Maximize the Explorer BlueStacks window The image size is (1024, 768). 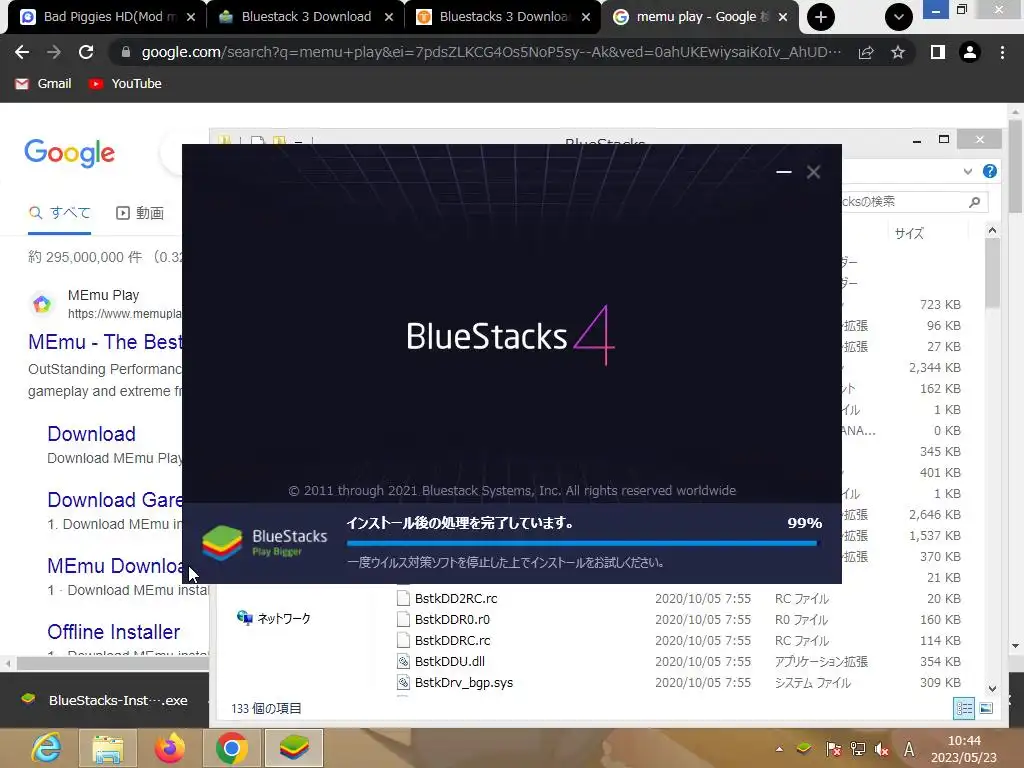click(944, 139)
